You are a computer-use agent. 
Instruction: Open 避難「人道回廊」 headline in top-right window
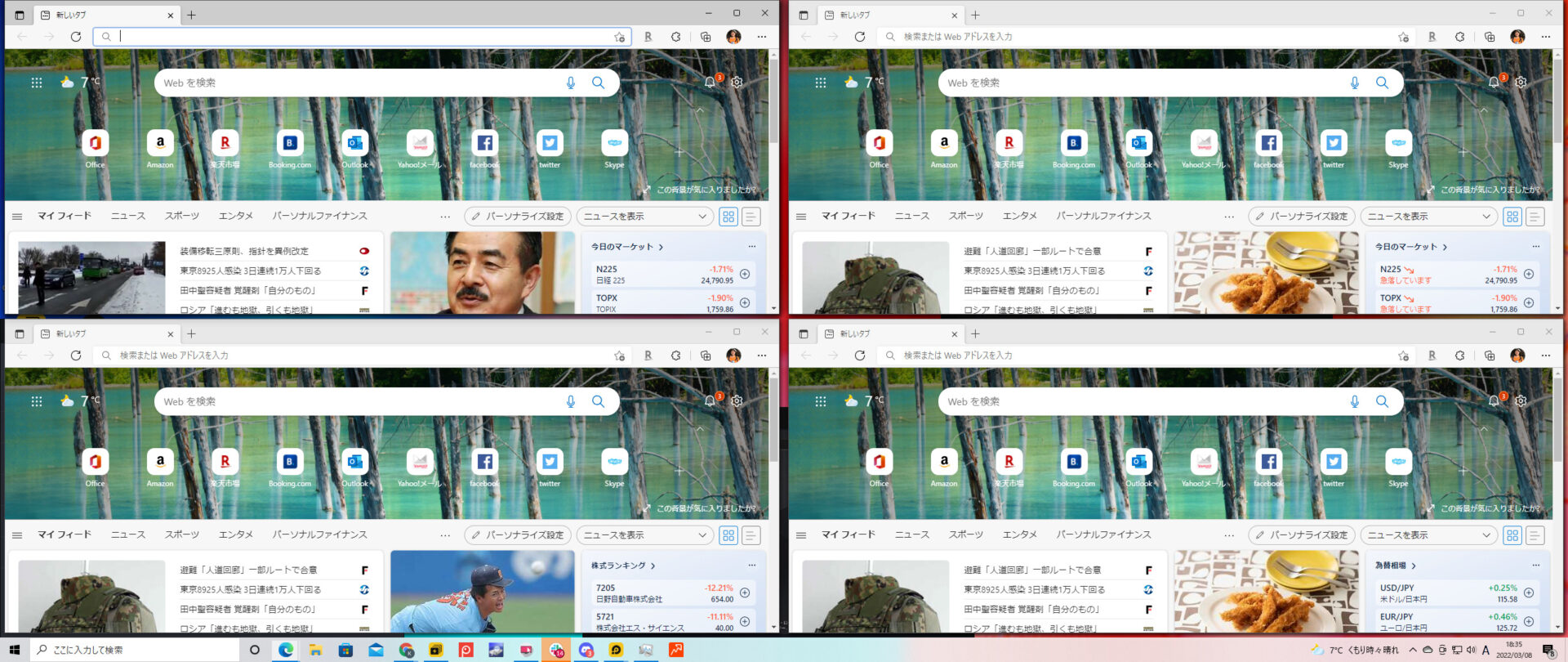(1032, 251)
